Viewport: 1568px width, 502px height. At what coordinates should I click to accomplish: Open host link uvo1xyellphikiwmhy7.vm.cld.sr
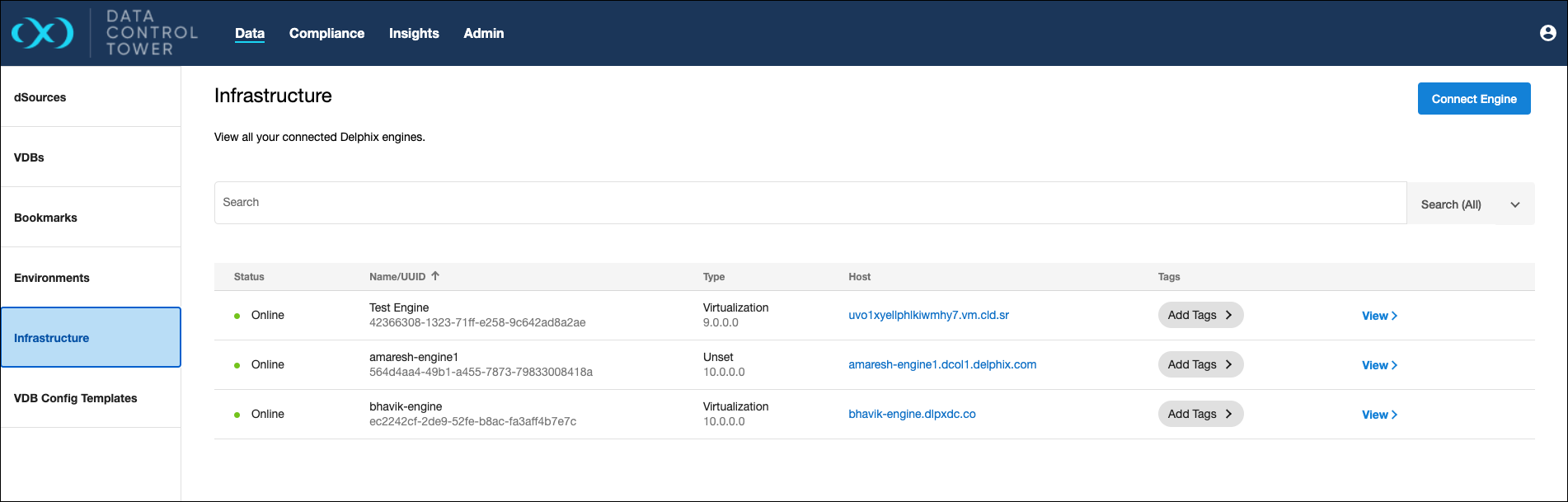(x=928, y=315)
